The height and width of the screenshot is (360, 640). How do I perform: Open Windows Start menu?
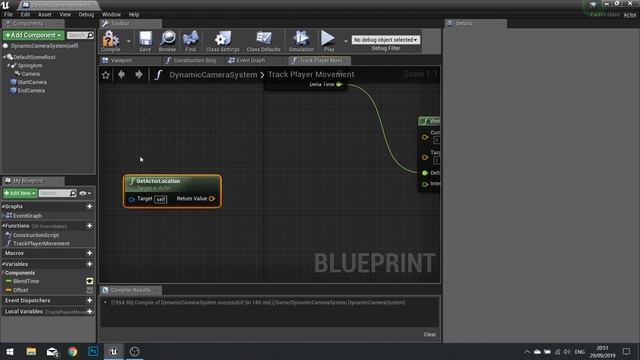10,352
